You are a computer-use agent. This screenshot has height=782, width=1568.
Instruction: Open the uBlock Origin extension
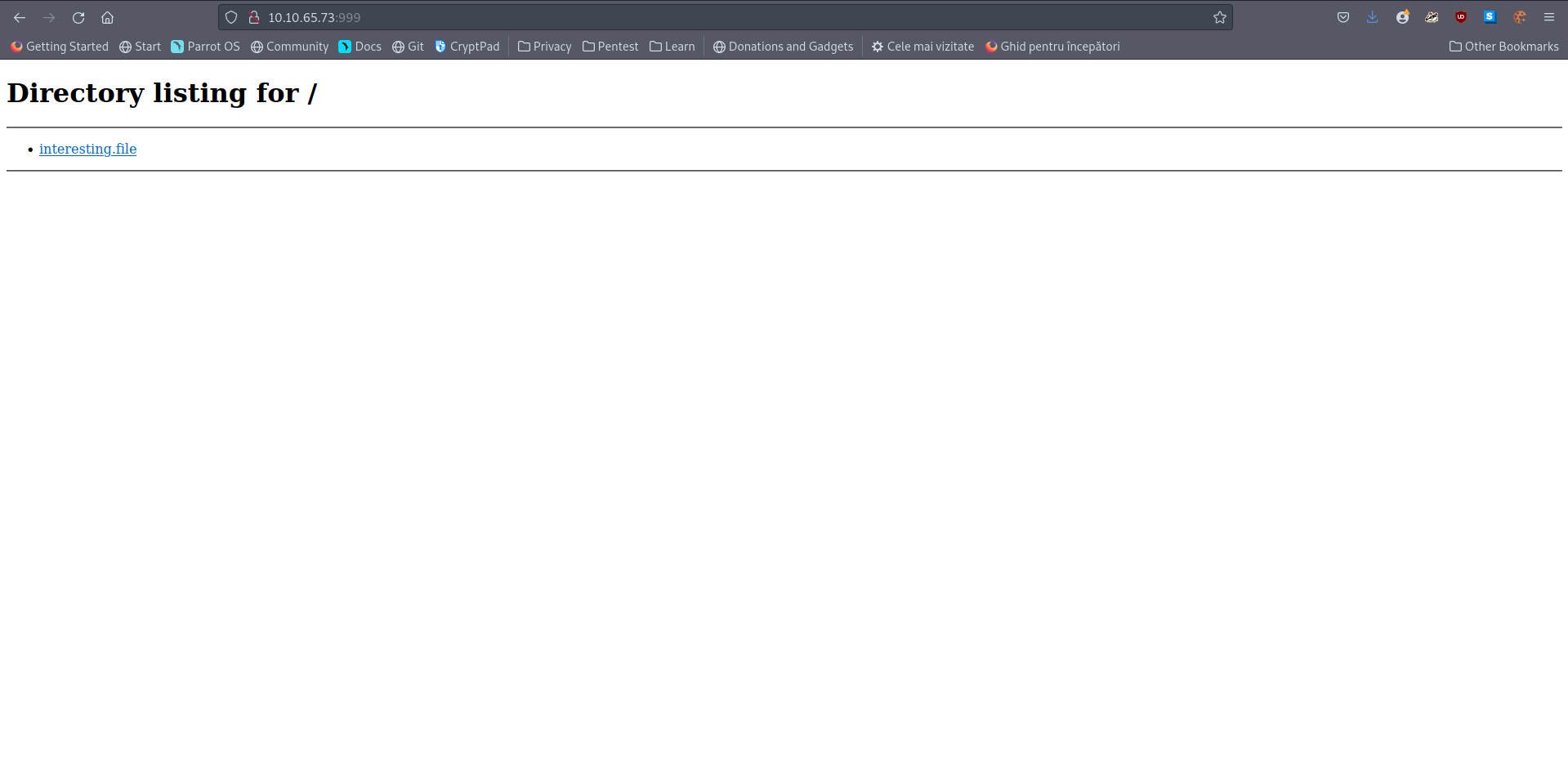(x=1461, y=17)
